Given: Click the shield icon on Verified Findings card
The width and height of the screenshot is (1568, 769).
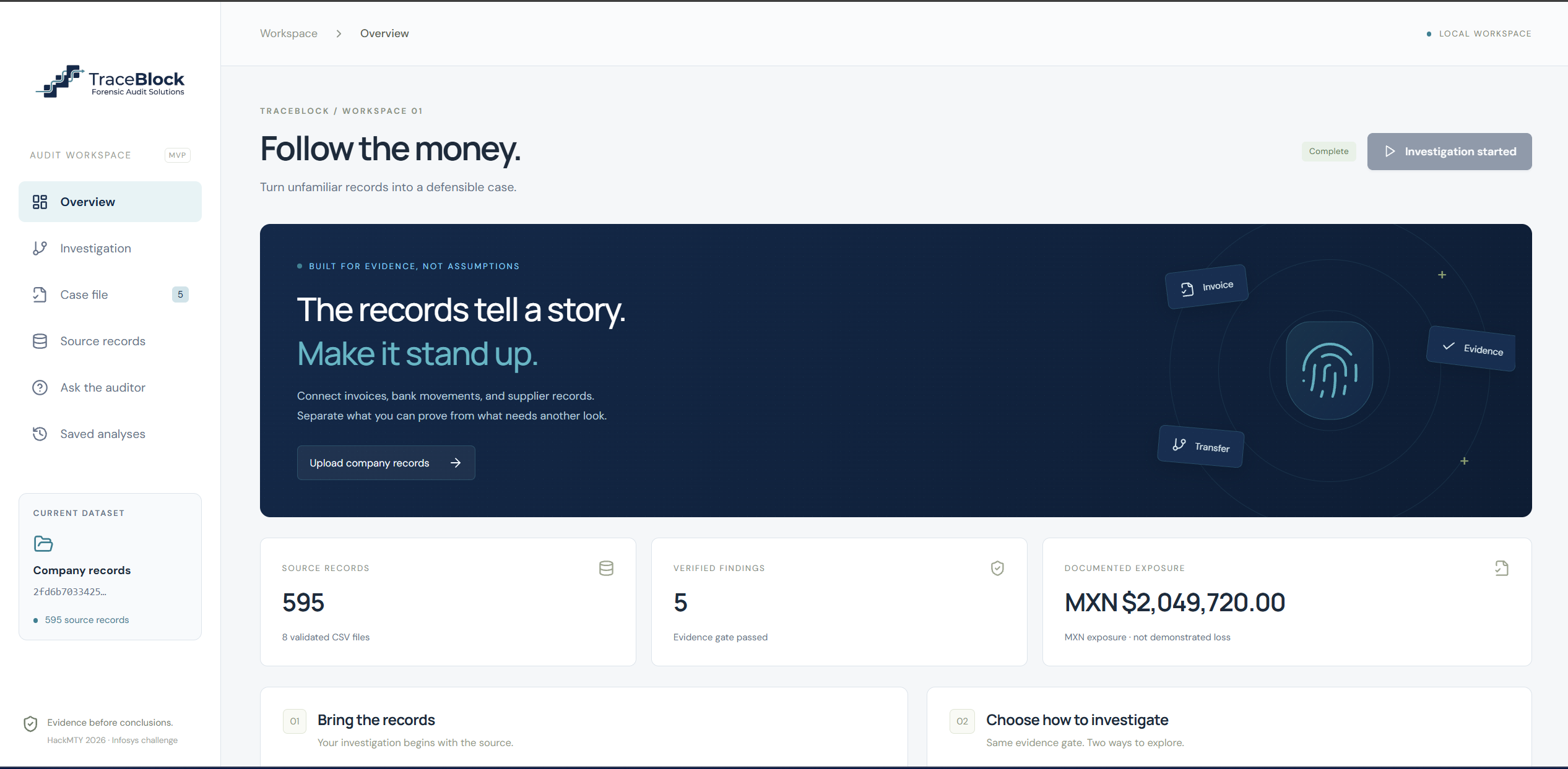Looking at the screenshot, I should click(x=997, y=568).
